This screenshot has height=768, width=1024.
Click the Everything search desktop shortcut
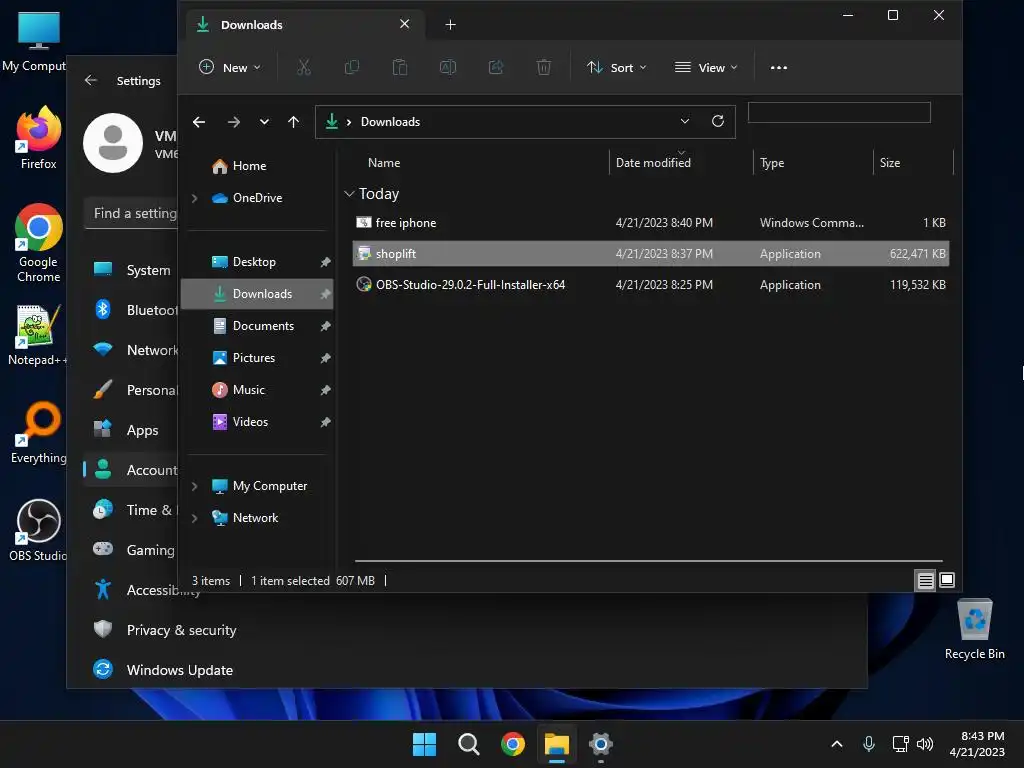39,432
